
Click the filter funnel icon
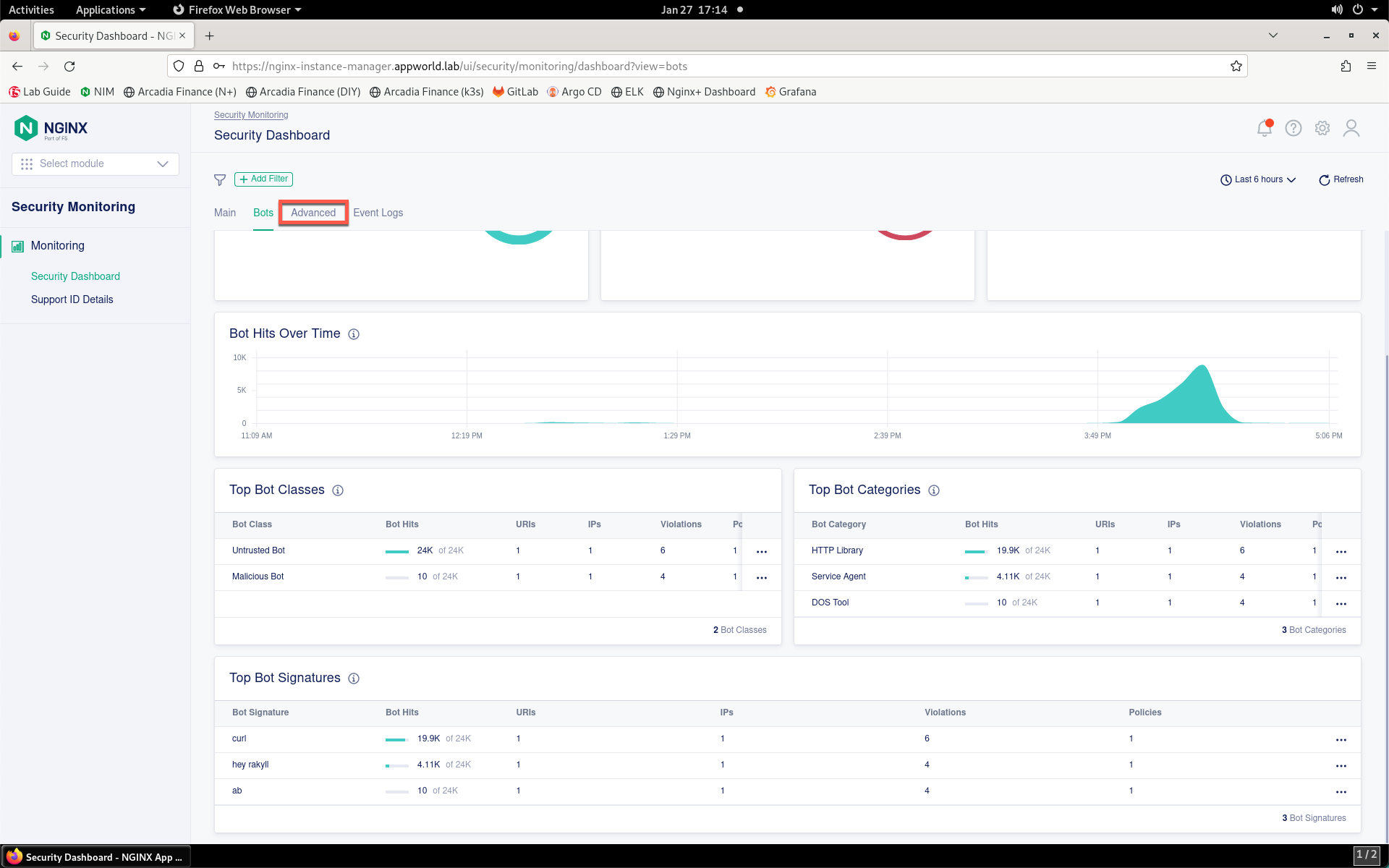point(220,179)
